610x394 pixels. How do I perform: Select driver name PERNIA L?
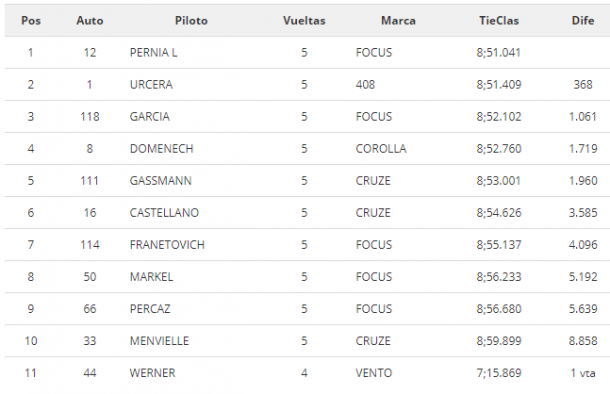153,53
